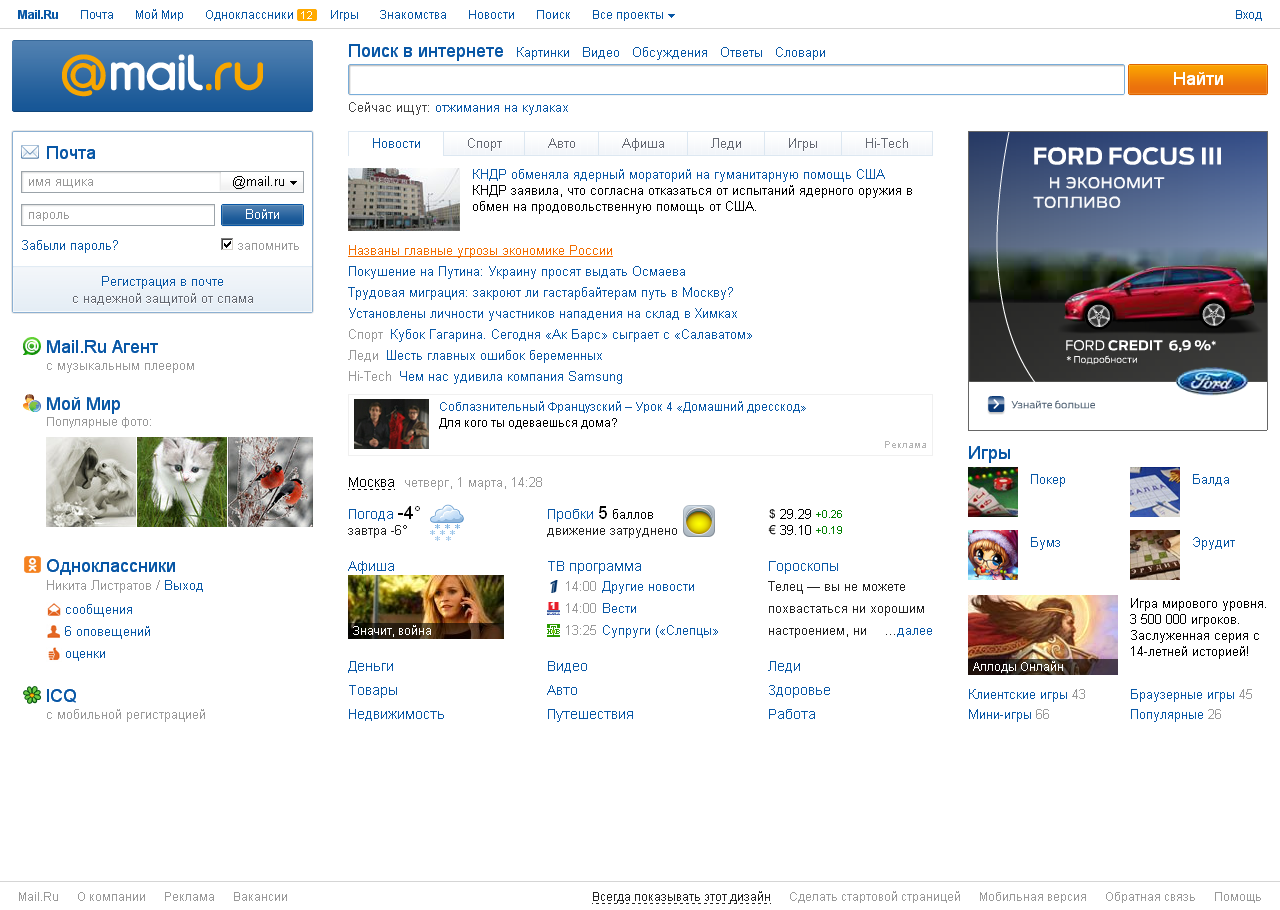Open the kitten photo thumbnail
The image size is (1280, 910).
click(x=182, y=482)
